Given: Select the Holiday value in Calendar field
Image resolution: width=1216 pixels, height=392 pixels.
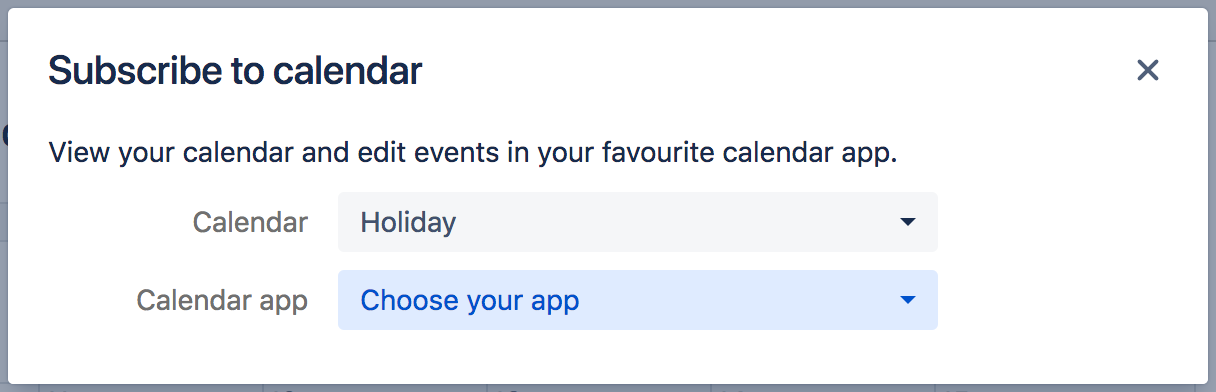Looking at the screenshot, I should click(408, 222).
